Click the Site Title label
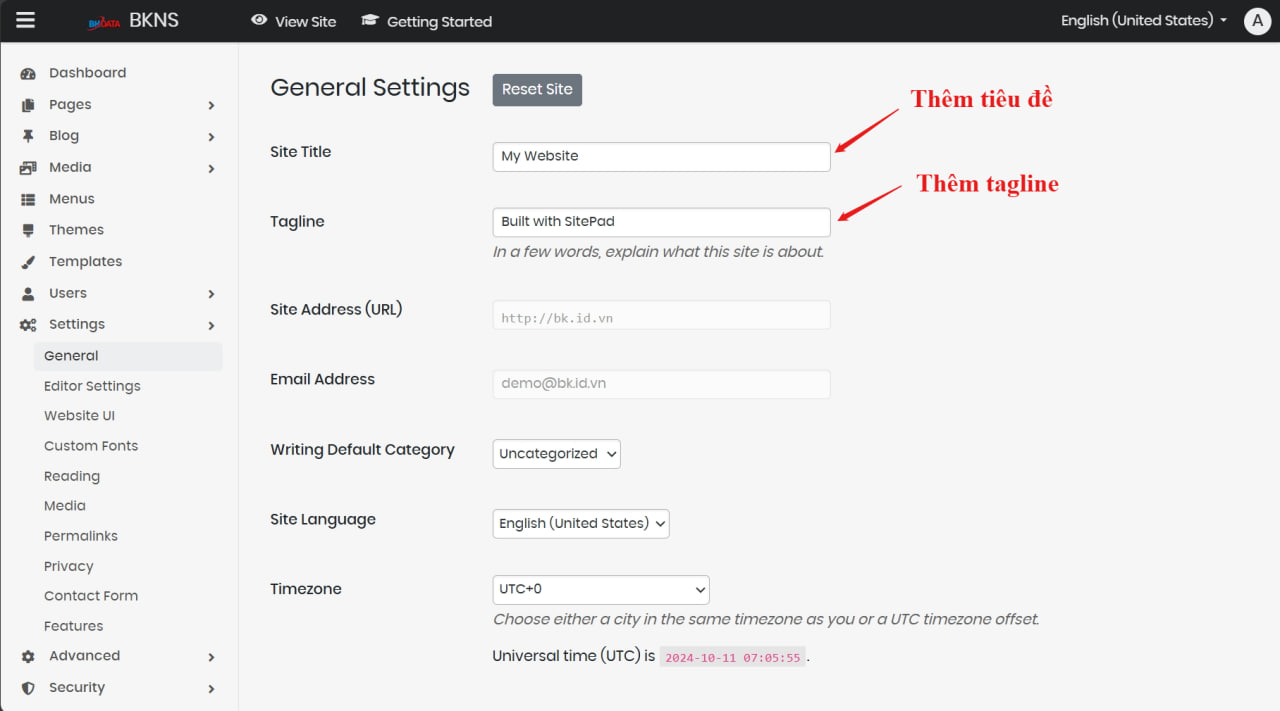 pyautogui.click(x=300, y=152)
